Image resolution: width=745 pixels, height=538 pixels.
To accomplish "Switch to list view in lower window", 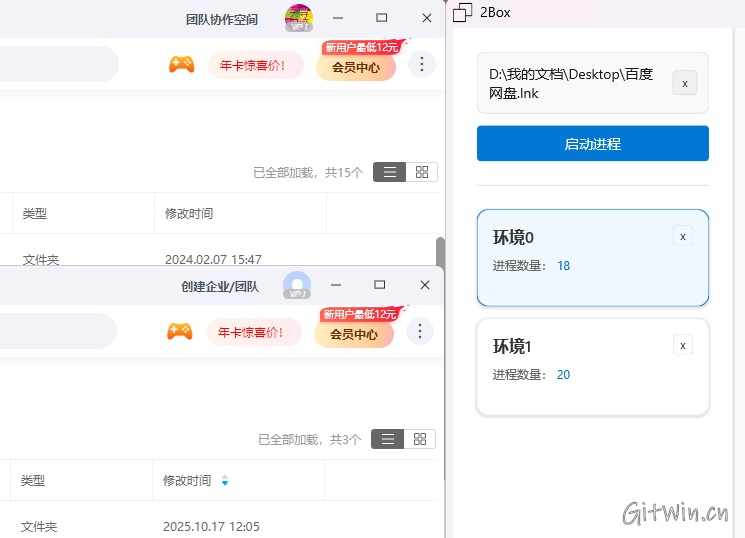I will (x=387, y=439).
